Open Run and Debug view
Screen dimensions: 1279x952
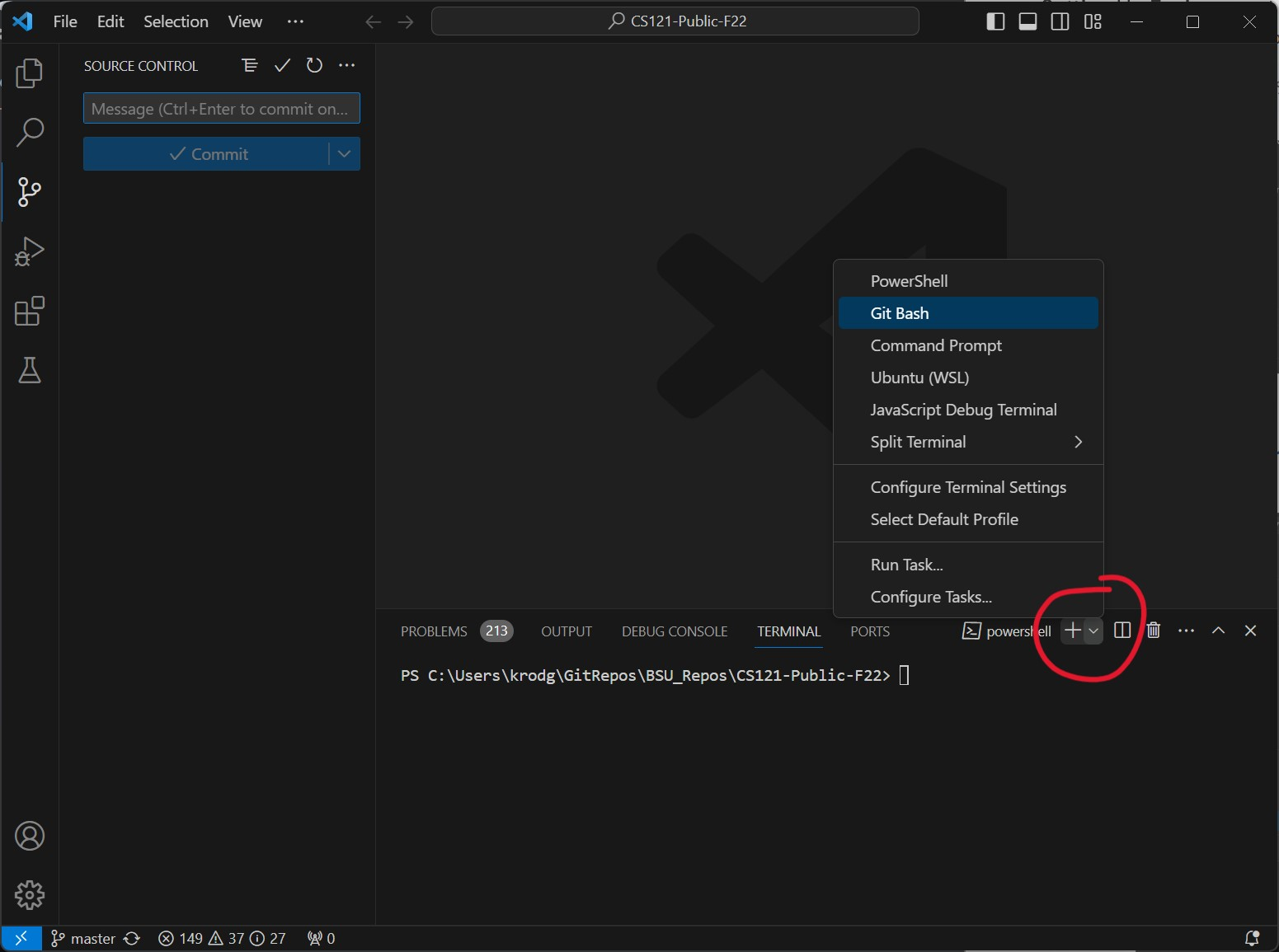pos(30,251)
